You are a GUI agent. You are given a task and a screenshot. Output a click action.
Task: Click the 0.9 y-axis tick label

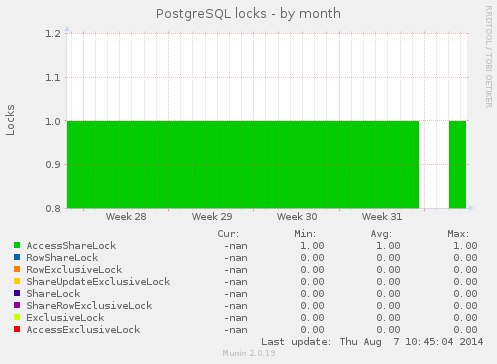pyautogui.click(x=53, y=165)
